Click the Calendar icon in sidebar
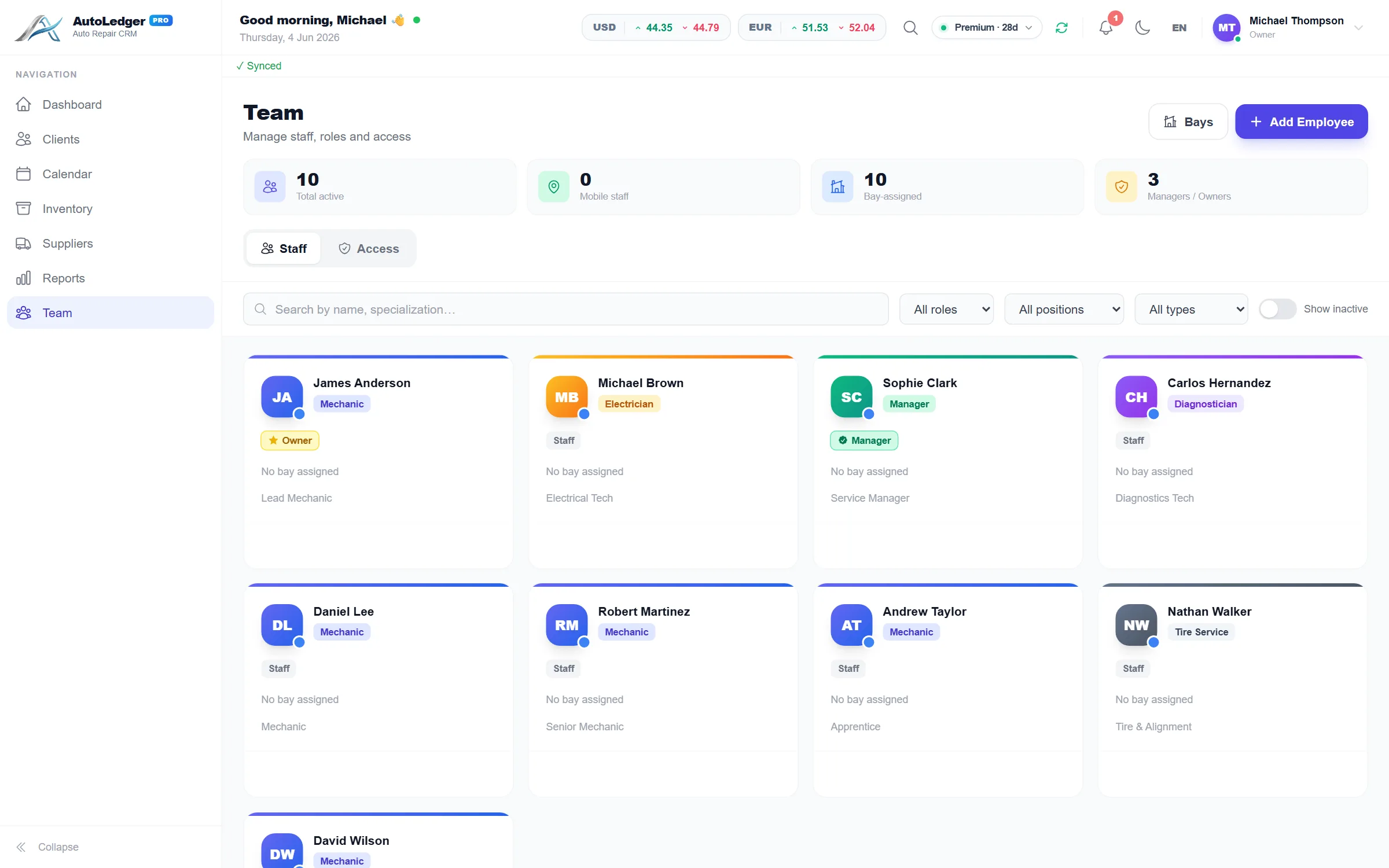1389x868 pixels. (23, 174)
